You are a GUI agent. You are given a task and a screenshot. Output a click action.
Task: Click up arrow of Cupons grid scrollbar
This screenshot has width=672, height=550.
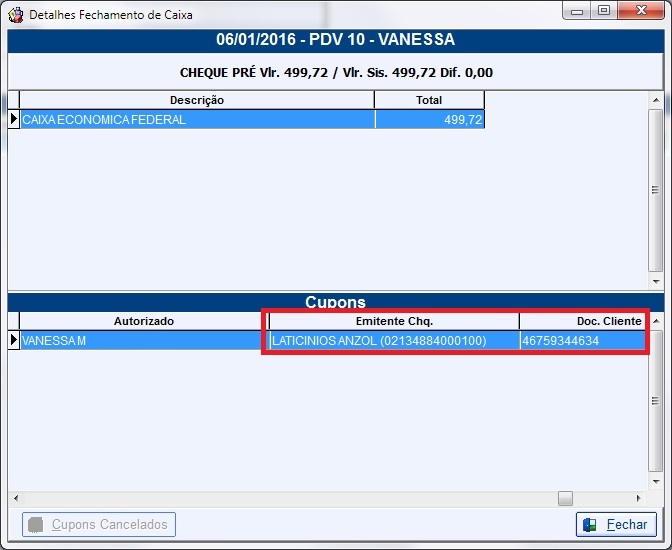[656, 321]
